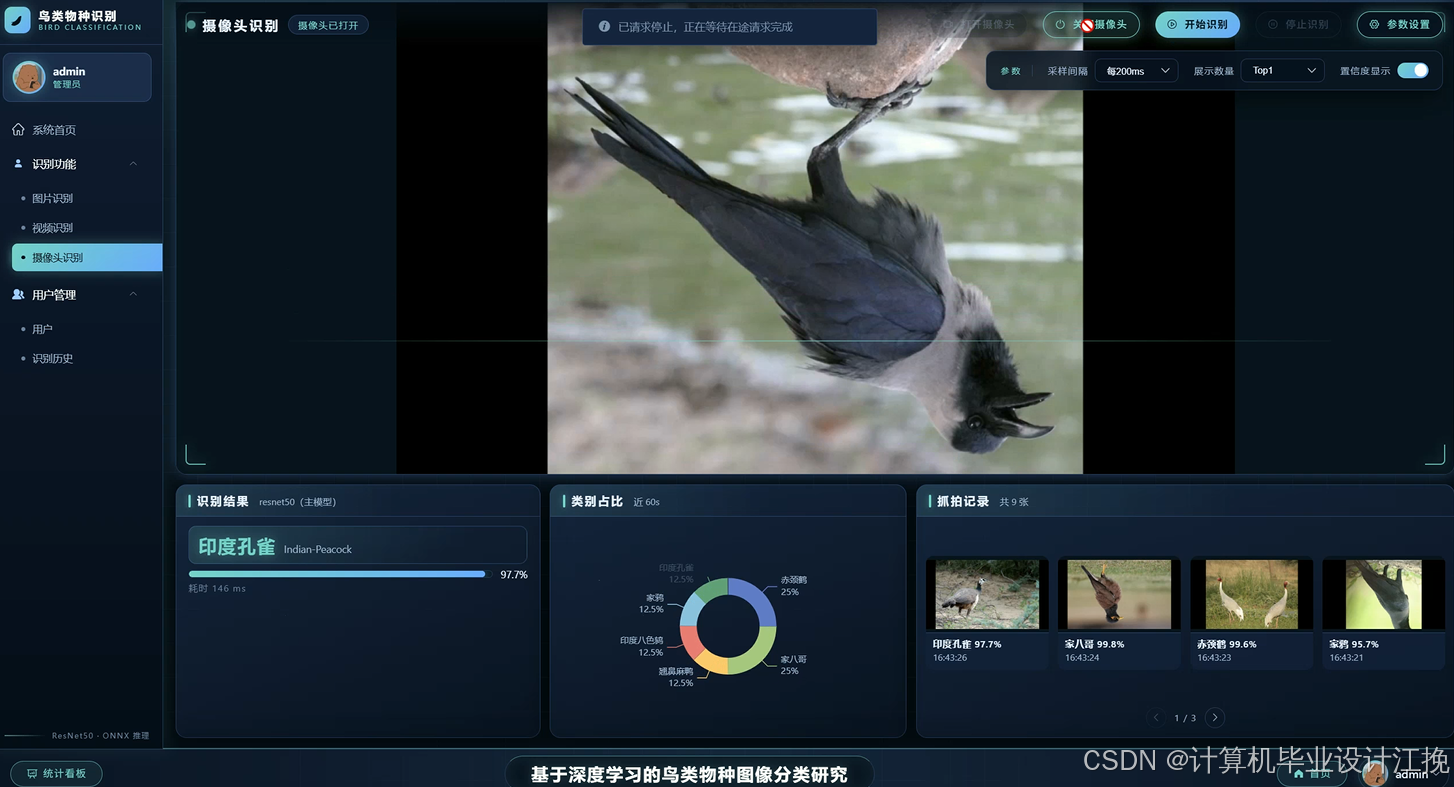
Task: Click the blue 赤颈鹤 segment of the donut chart
Action: click(759, 598)
